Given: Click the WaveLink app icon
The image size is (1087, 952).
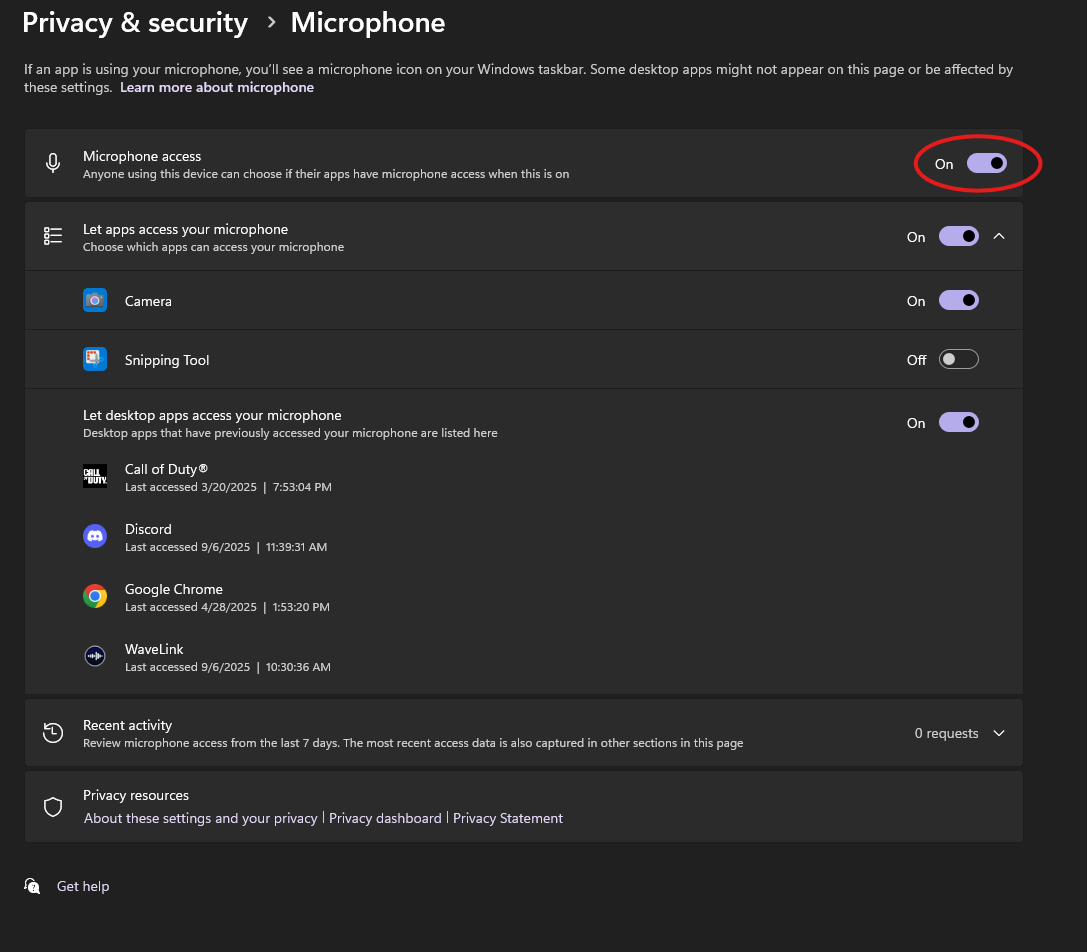Looking at the screenshot, I should click(x=95, y=656).
